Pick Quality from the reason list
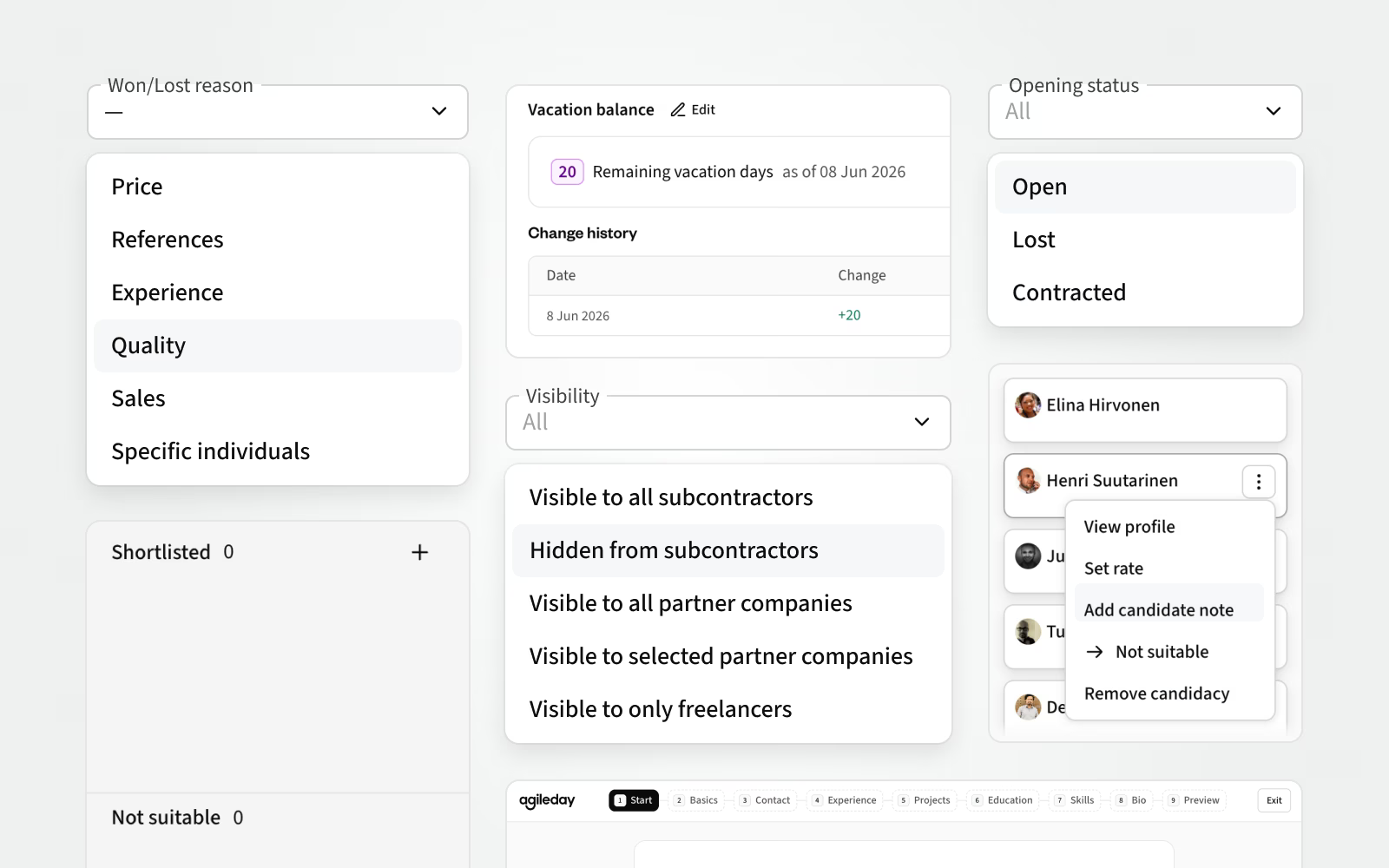Viewport: 1389px width, 868px height. tap(278, 345)
